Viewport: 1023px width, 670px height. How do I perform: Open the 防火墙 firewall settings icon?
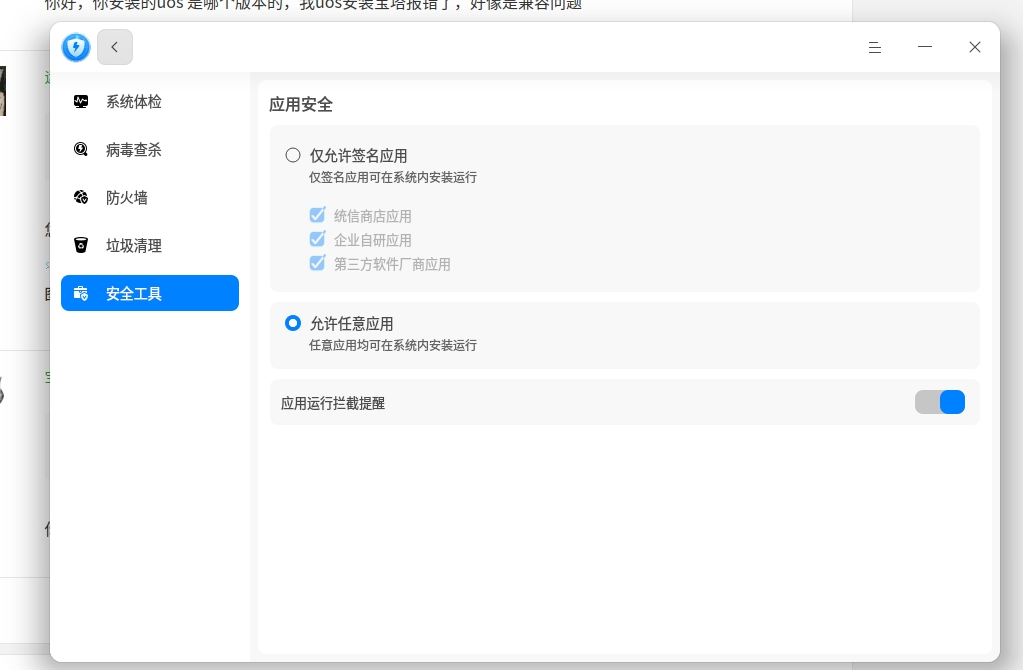[x=81, y=197]
